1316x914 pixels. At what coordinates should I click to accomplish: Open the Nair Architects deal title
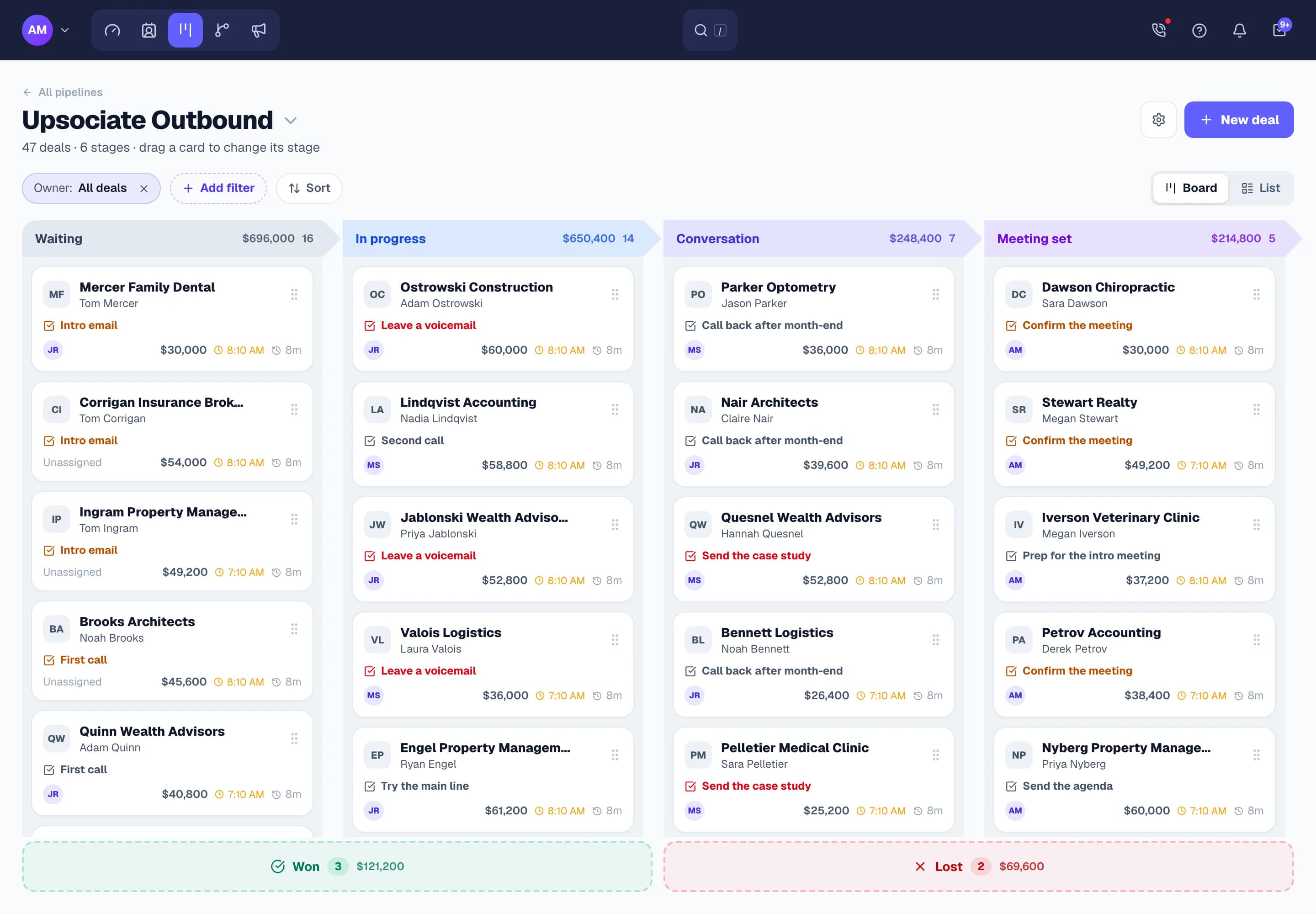point(769,402)
